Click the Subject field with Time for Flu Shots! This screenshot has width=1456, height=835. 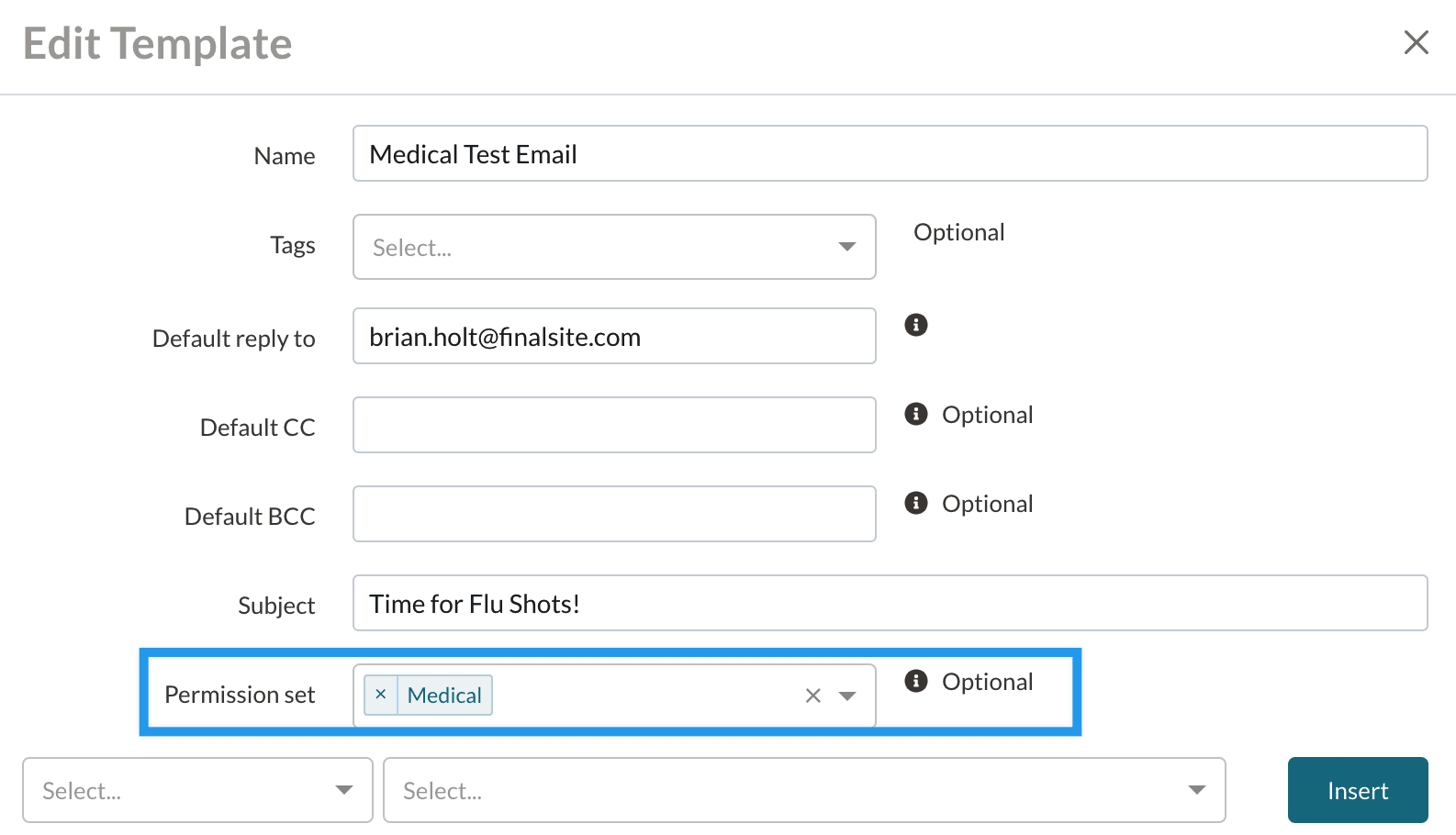pos(889,604)
